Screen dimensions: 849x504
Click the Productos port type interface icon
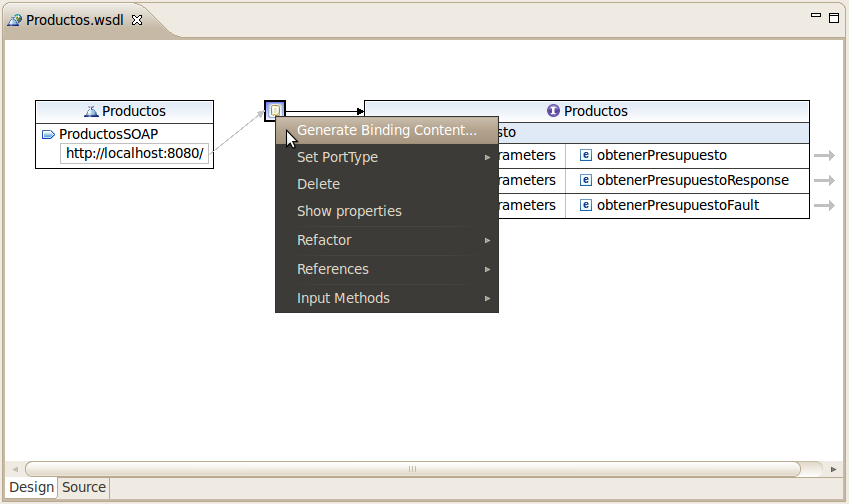[553, 111]
